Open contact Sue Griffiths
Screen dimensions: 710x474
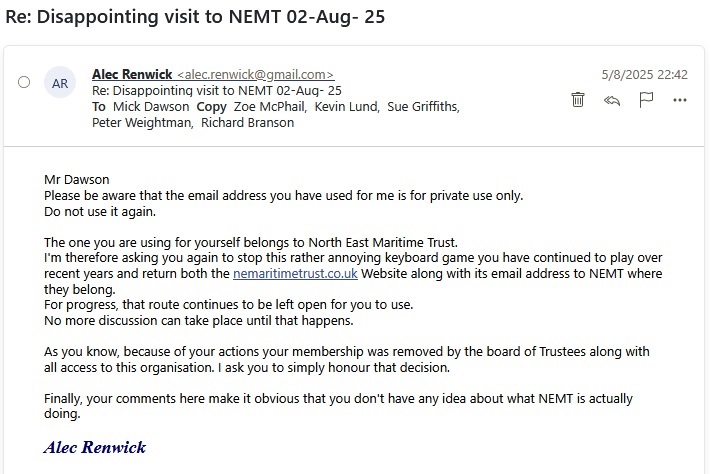pyautogui.click(x=423, y=107)
